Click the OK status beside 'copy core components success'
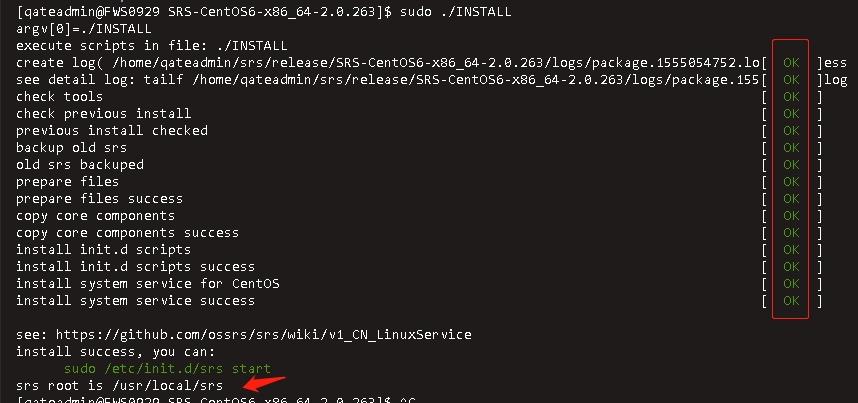This screenshot has height=403, width=858. [791, 233]
